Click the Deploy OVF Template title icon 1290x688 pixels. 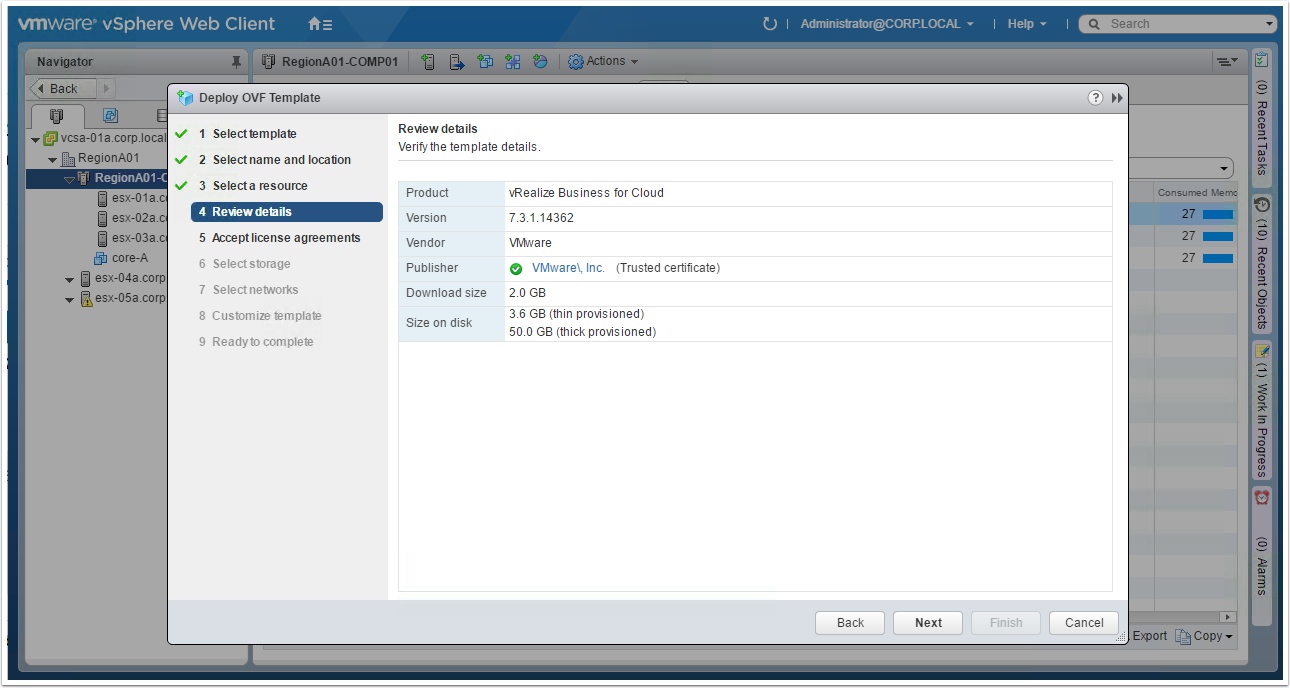pos(185,98)
